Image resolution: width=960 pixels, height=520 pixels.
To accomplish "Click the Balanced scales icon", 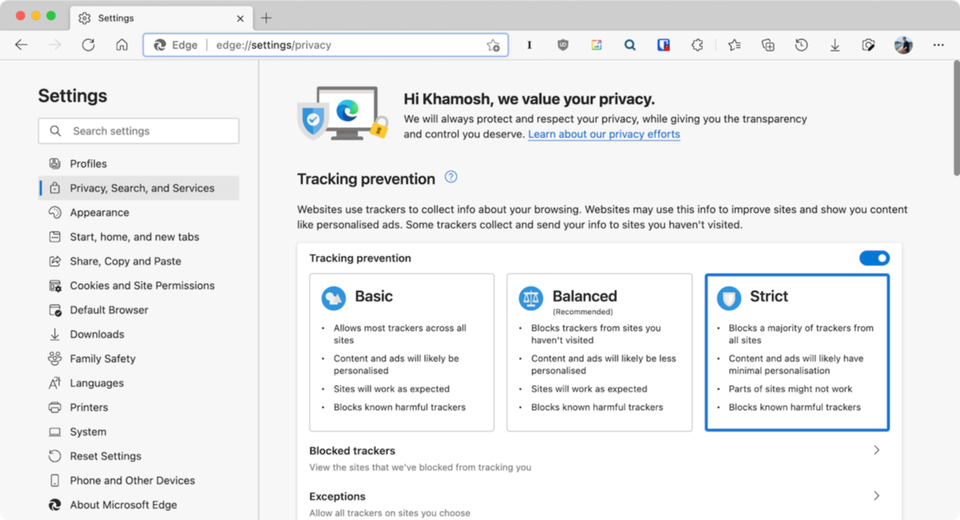I will (531, 298).
